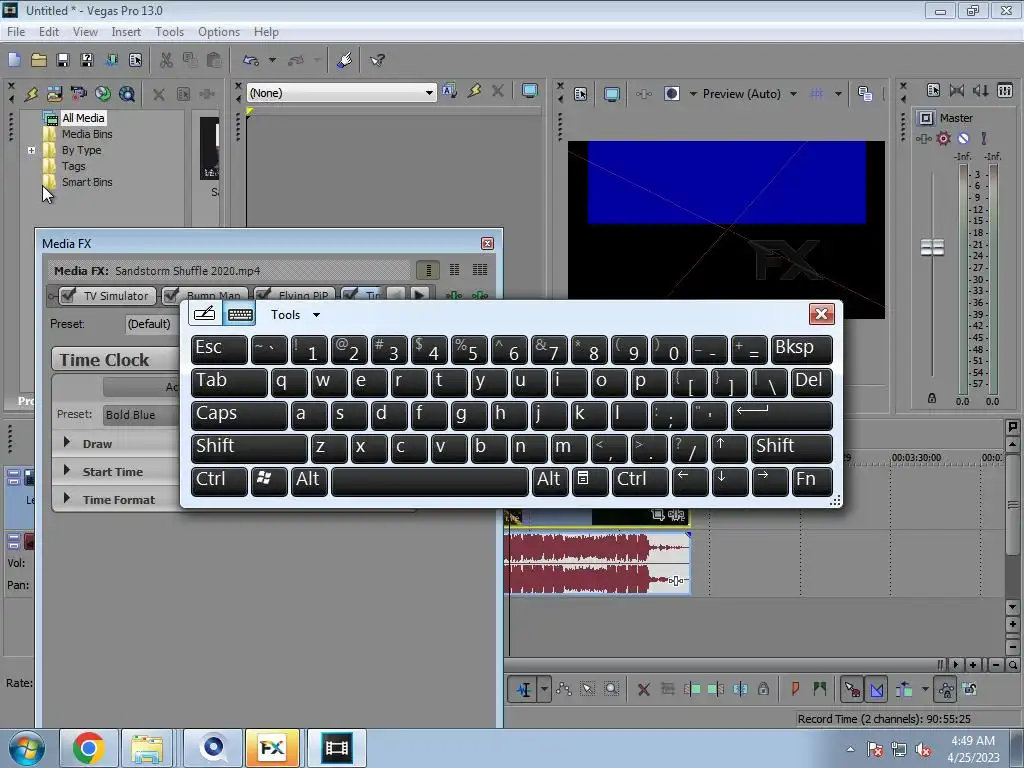Toggle Automatic Crossfades icon
Image resolution: width=1024 pixels, height=768 pixels.
click(876, 689)
